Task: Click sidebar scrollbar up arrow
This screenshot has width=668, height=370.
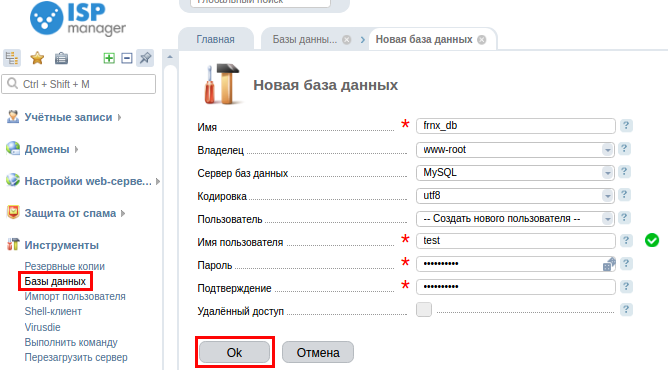Action: pos(170,57)
